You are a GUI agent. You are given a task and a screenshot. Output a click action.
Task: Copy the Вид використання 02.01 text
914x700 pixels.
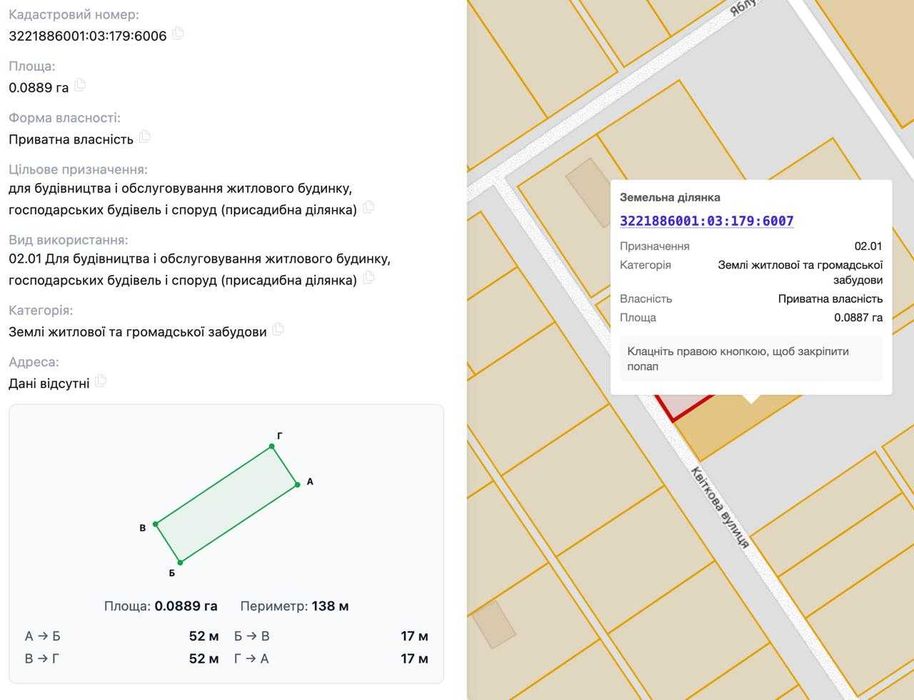point(368,278)
